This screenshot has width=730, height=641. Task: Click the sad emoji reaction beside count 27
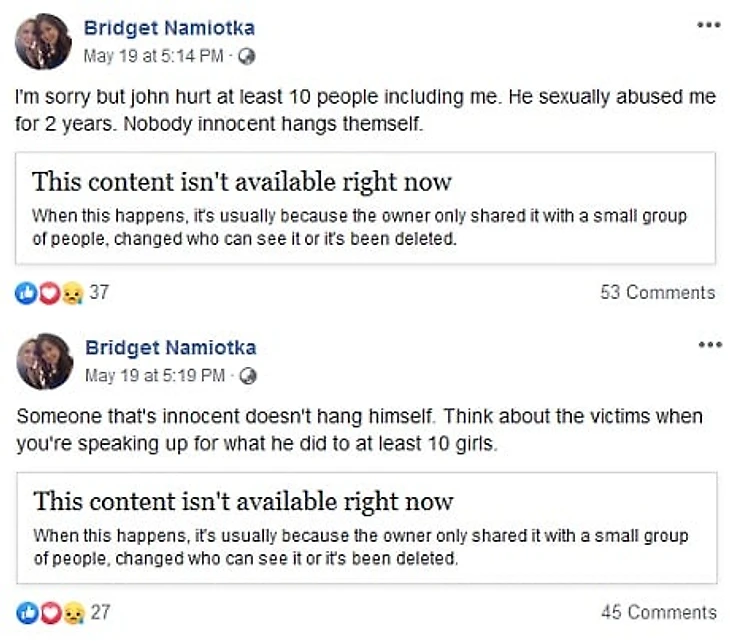click(x=72, y=612)
